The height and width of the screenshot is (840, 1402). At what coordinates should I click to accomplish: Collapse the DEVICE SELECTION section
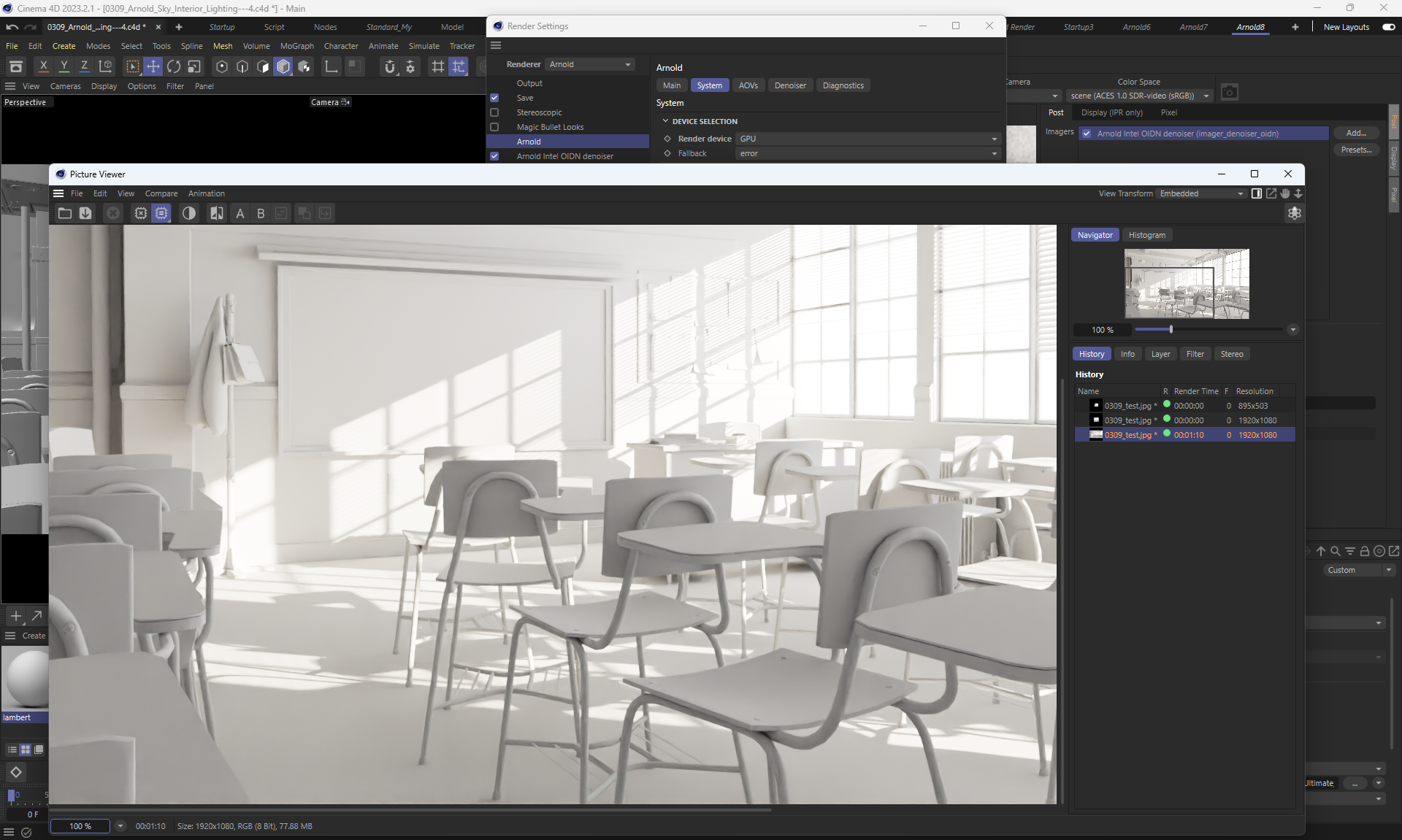click(x=665, y=121)
